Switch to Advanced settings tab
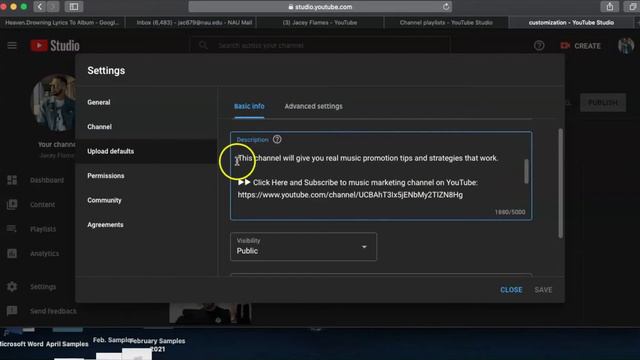The height and width of the screenshot is (360, 640). (313, 106)
